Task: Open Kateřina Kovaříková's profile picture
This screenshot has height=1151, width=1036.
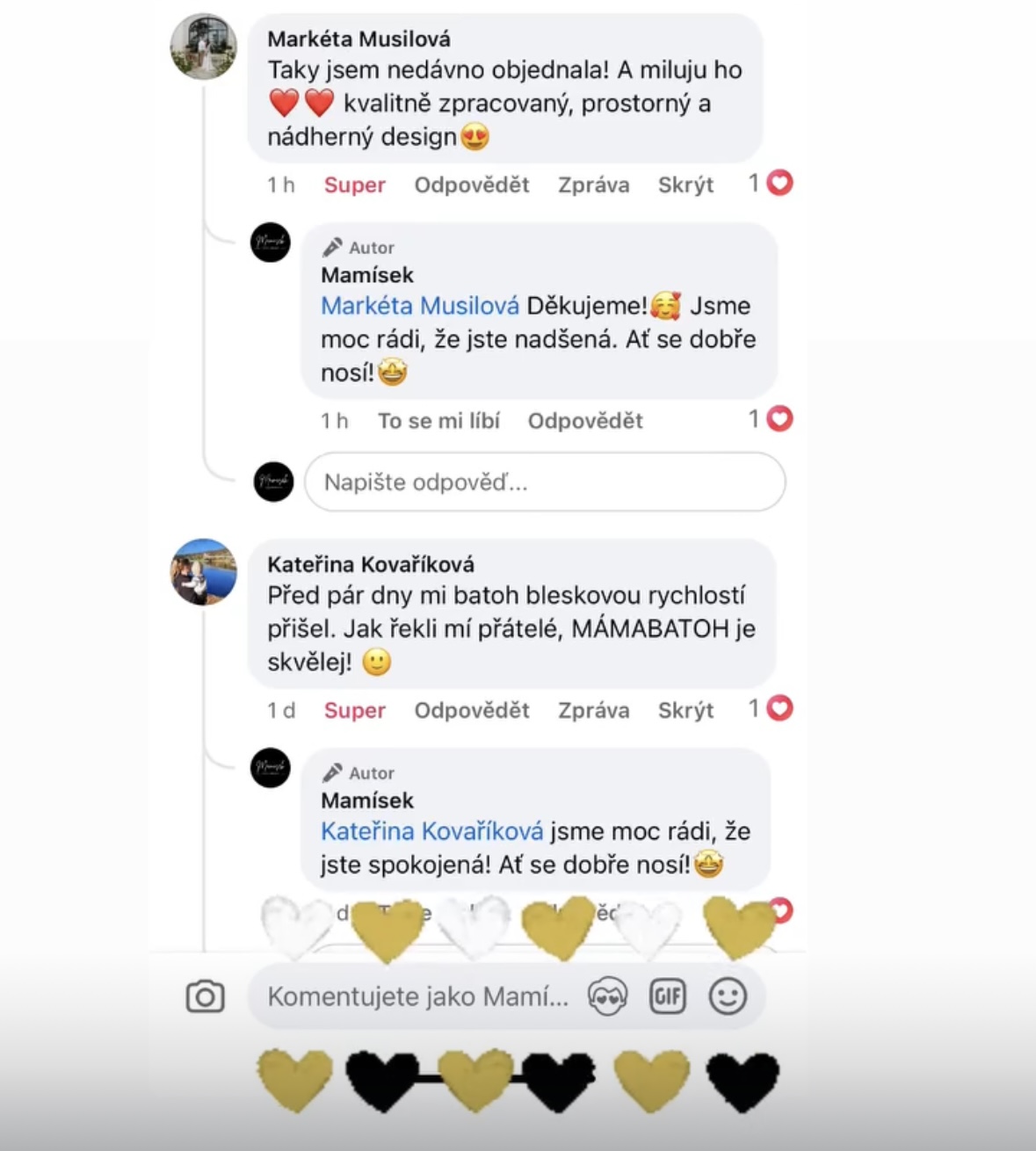Action: pyautogui.click(x=203, y=572)
